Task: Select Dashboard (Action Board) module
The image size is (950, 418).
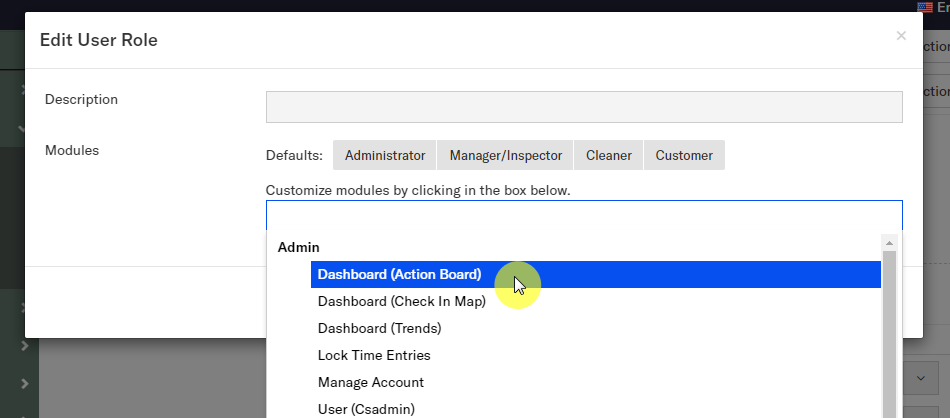Action: click(x=399, y=274)
